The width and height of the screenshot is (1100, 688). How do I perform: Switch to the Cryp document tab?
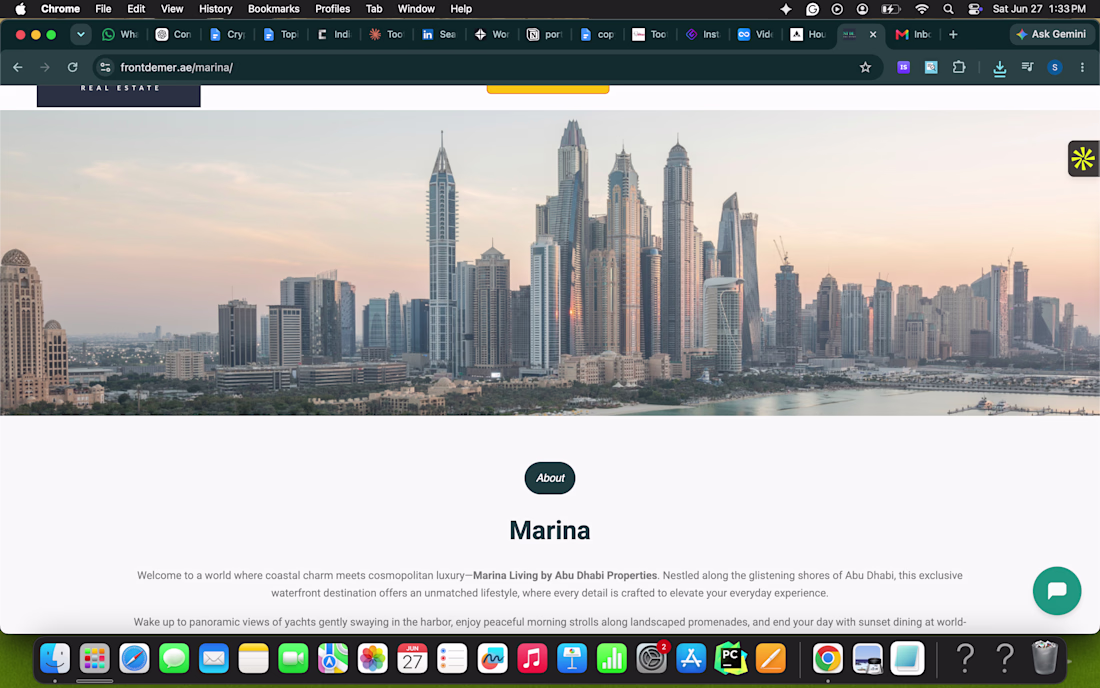(x=227, y=34)
